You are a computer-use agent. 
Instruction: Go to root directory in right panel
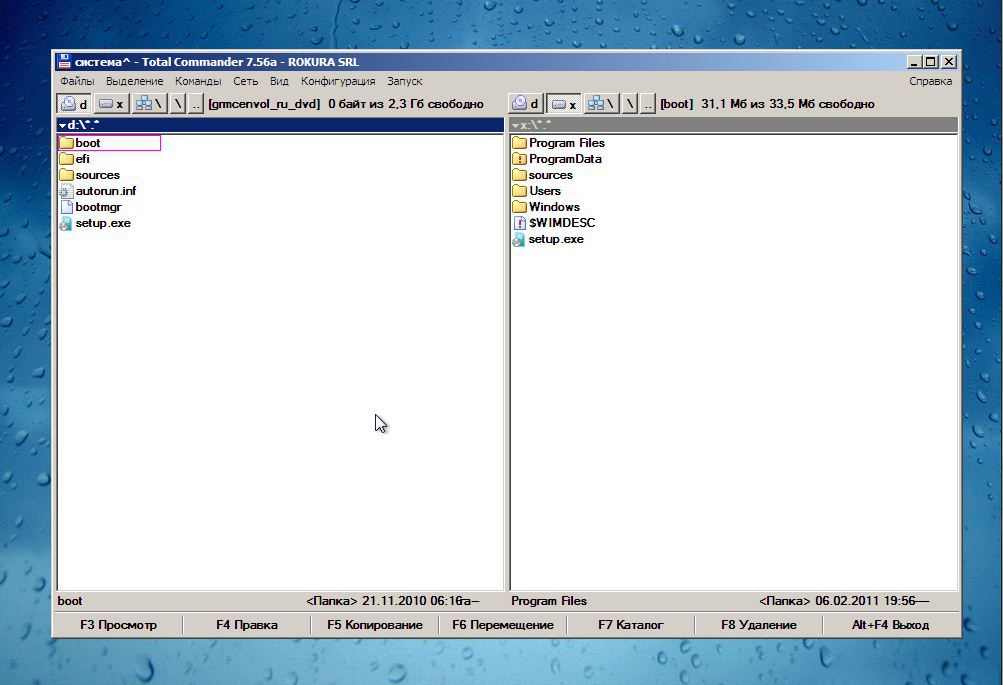click(x=629, y=104)
